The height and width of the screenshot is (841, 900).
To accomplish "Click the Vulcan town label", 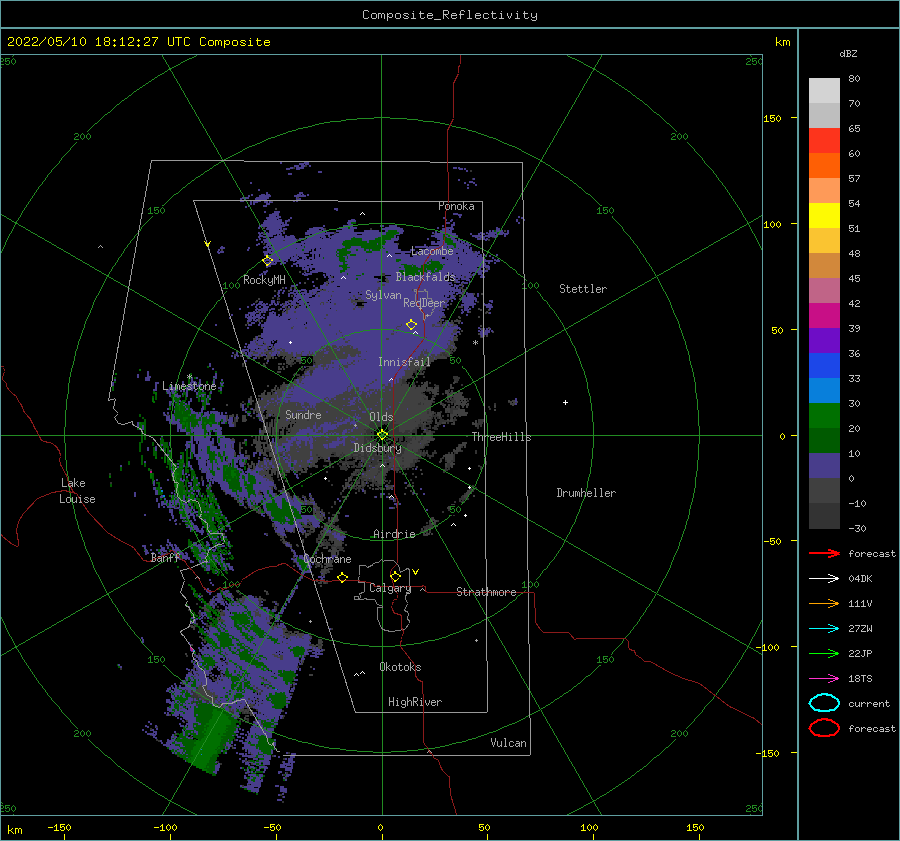I will 509,743.
